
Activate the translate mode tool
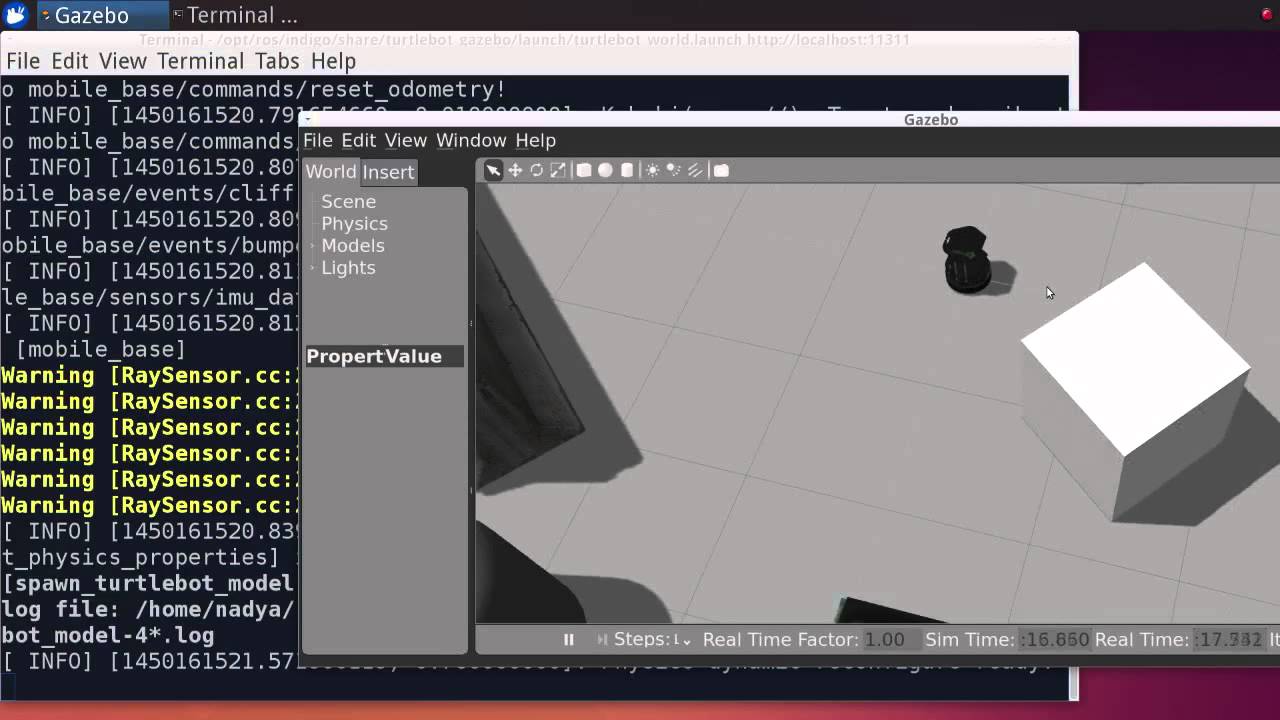[515, 170]
